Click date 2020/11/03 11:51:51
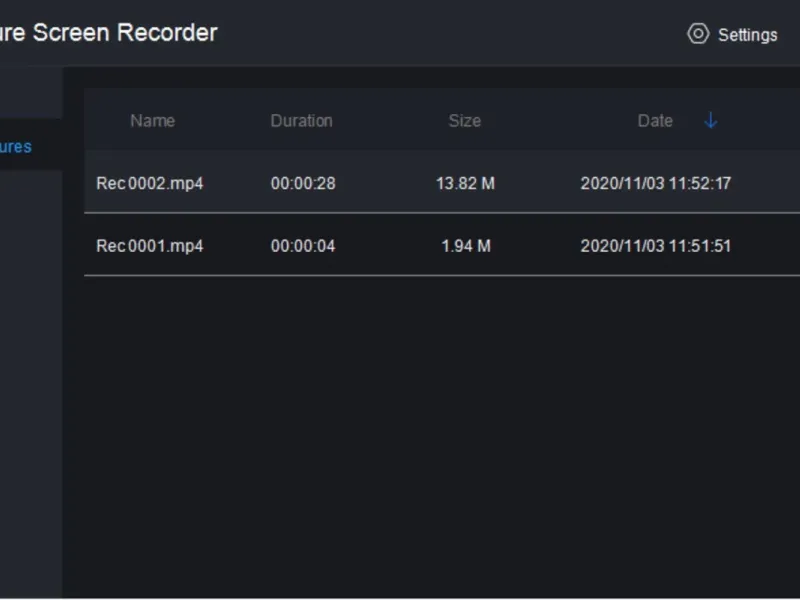Screen dimensions: 800x600 [x=656, y=246]
